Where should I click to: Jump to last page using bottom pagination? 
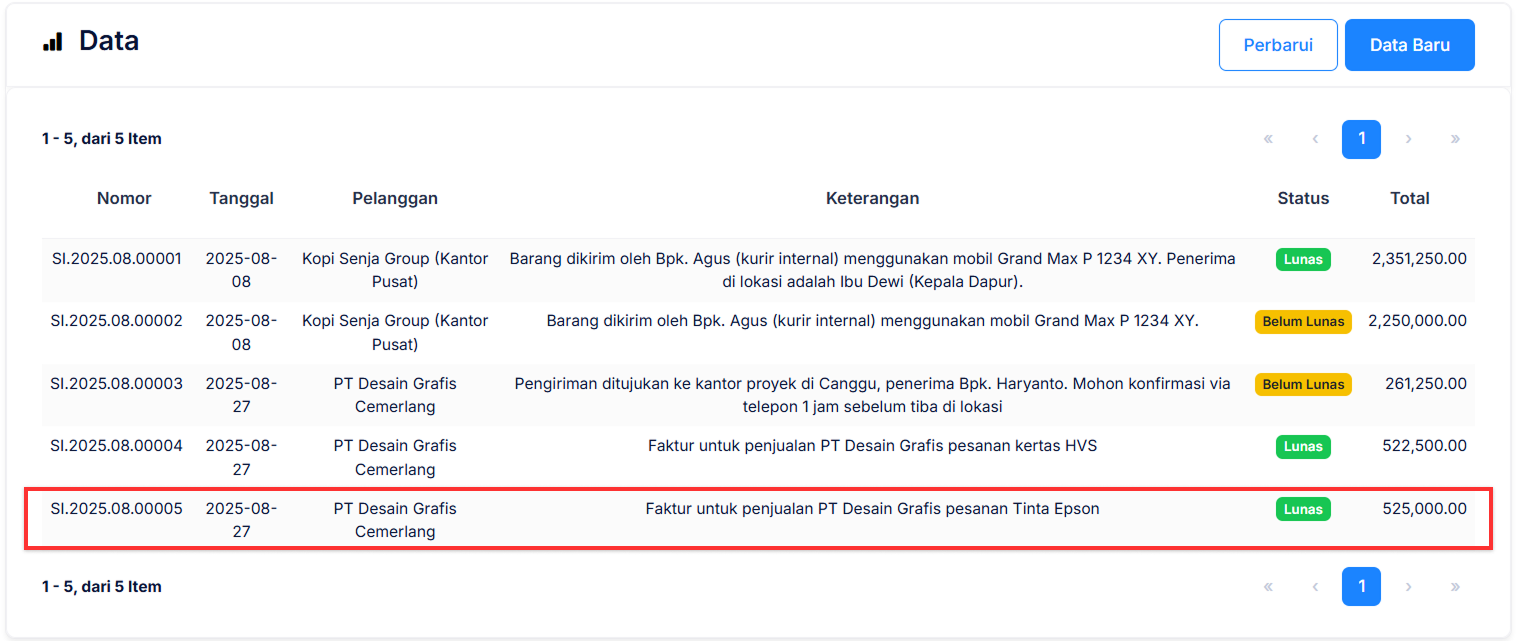(x=1455, y=587)
